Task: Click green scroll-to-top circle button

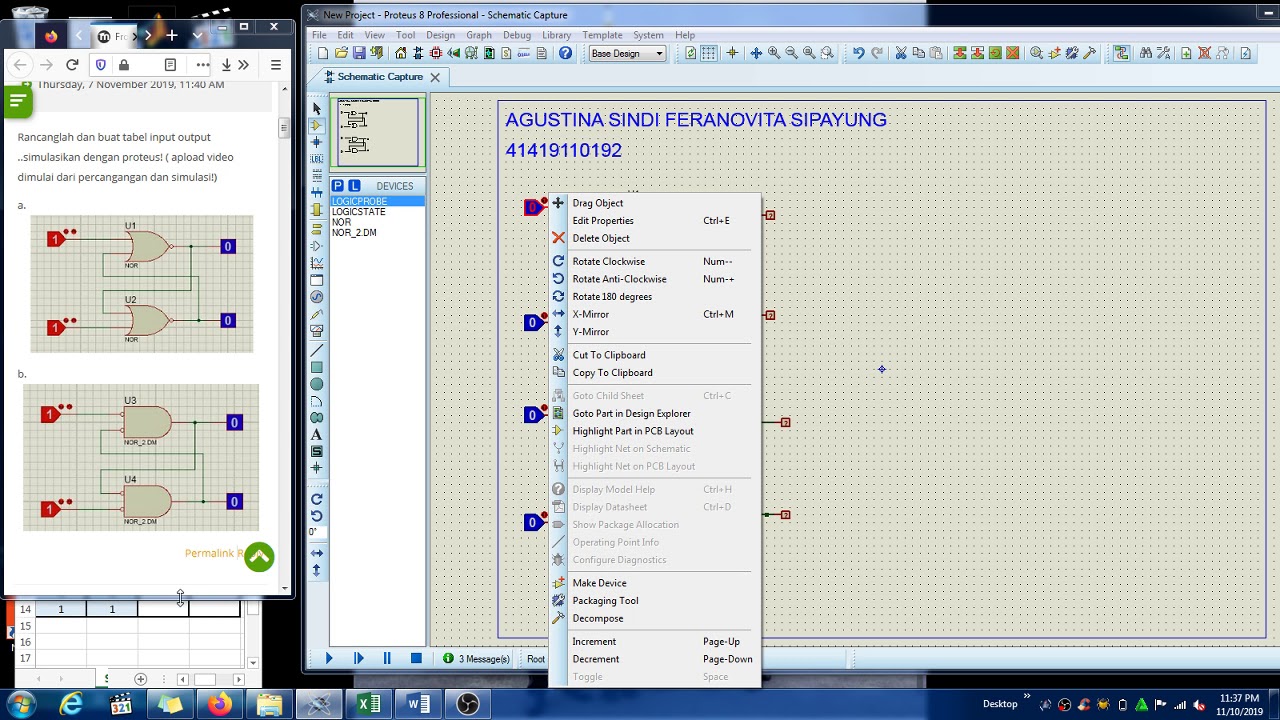Action: 259,557
